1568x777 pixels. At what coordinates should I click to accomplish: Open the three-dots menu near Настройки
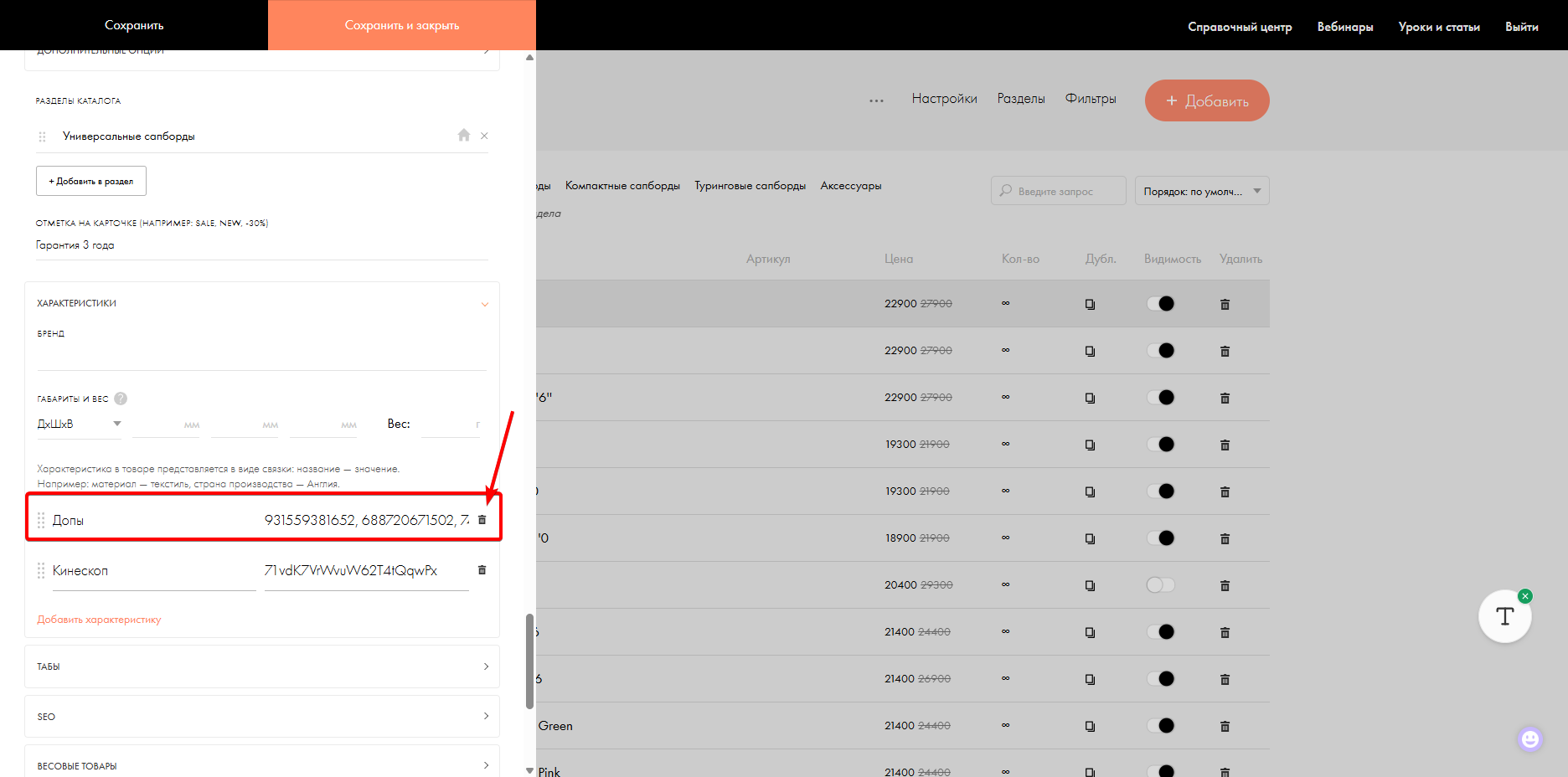876,100
